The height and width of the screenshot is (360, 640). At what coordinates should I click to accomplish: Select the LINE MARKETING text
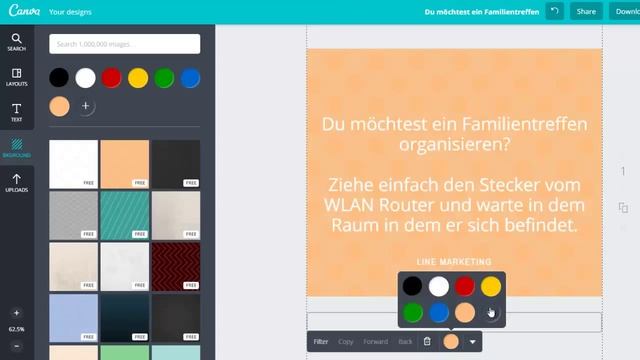454,262
